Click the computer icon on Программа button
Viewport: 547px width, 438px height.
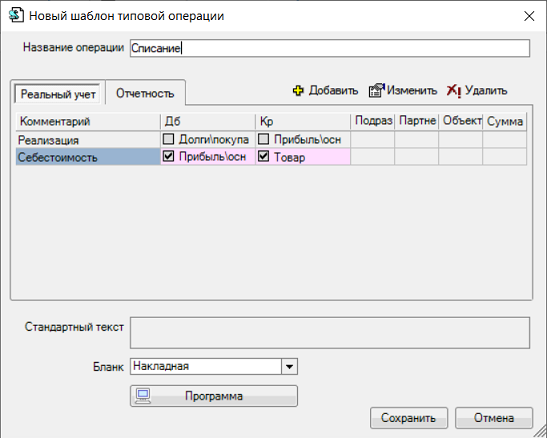pyautogui.click(x=143, y=396)
